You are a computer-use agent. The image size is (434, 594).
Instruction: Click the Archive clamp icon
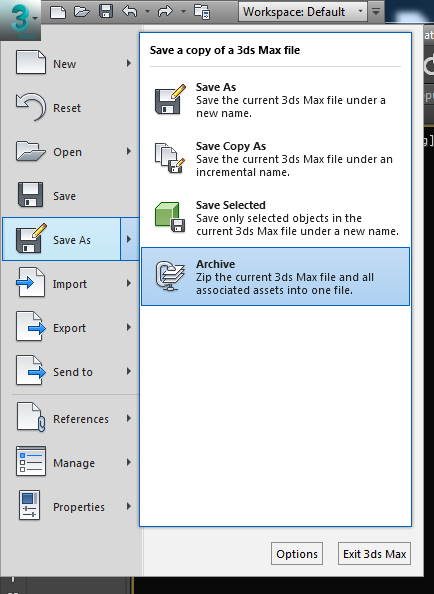tap(170, 276)
